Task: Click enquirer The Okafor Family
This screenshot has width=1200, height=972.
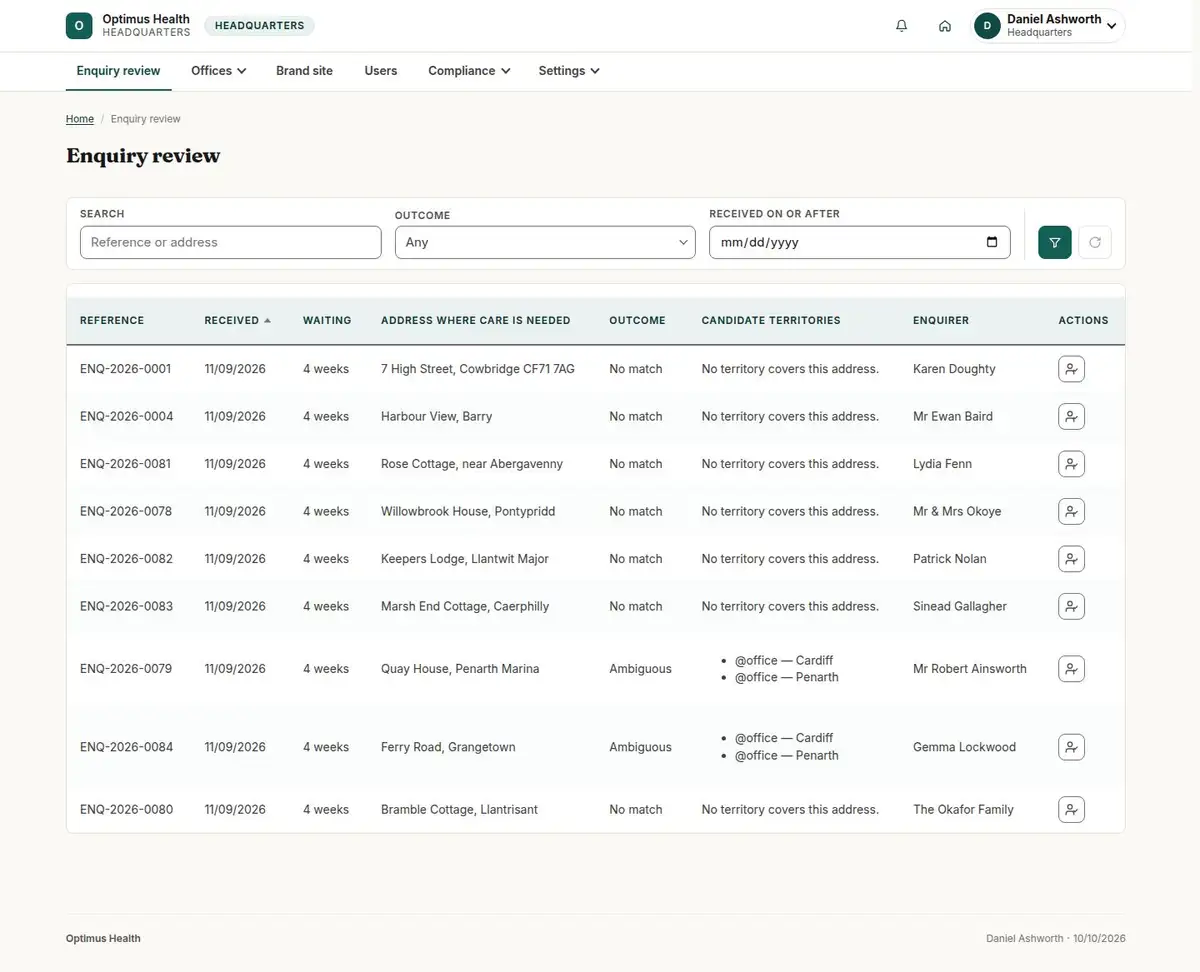Action: tap(963, 809)
